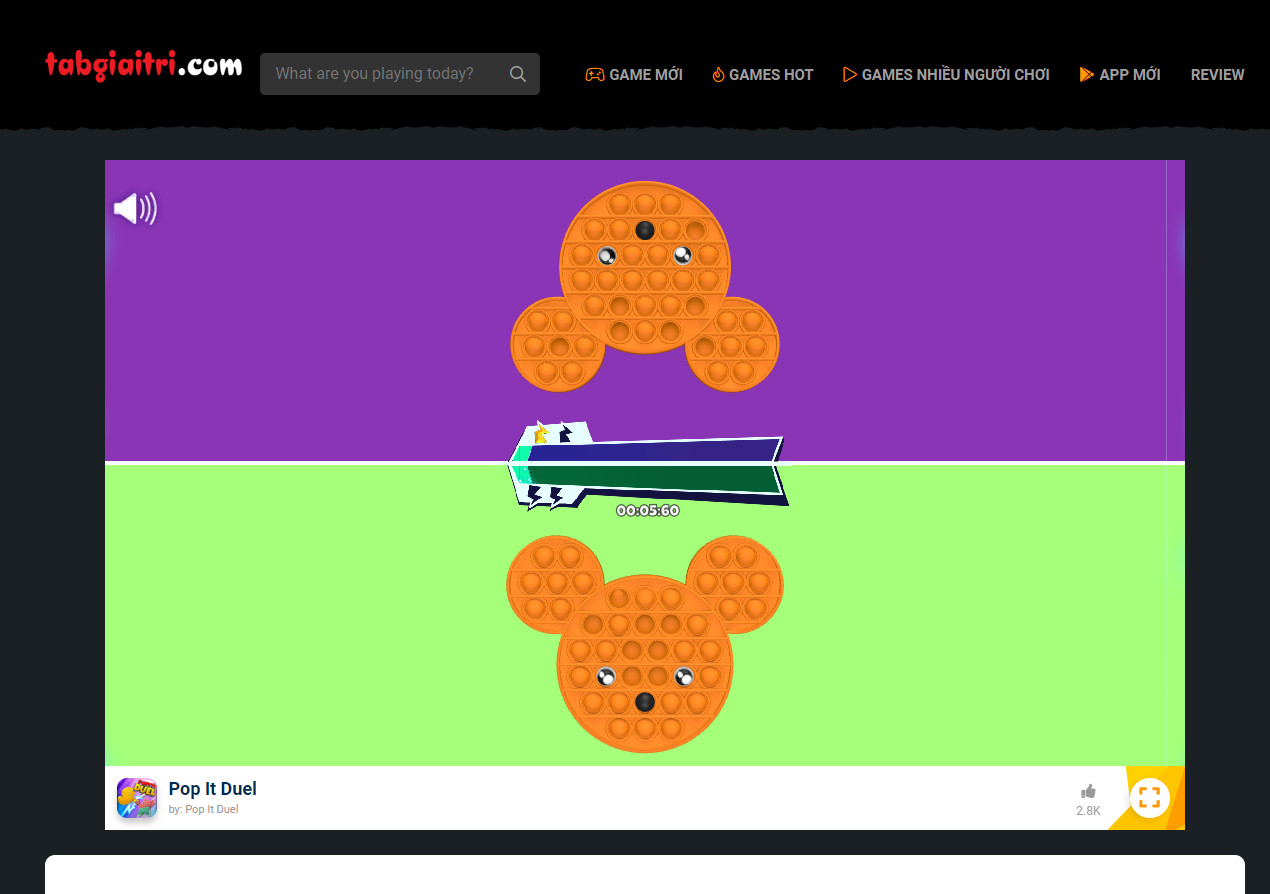Mute the game sound with the speaker icon
1270x894 pixels.
click(x=135, y=209)
